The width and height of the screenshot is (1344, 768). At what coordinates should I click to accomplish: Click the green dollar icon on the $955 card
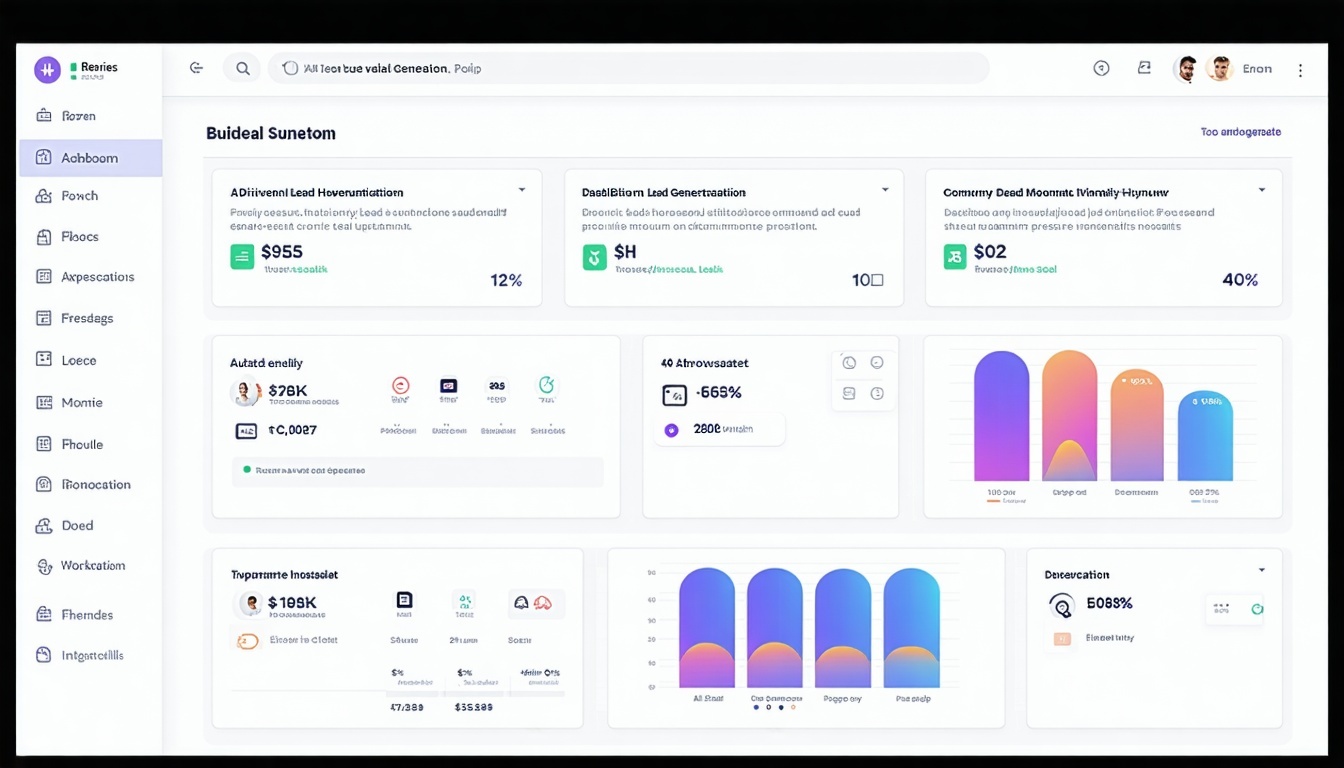pos(241,257)
